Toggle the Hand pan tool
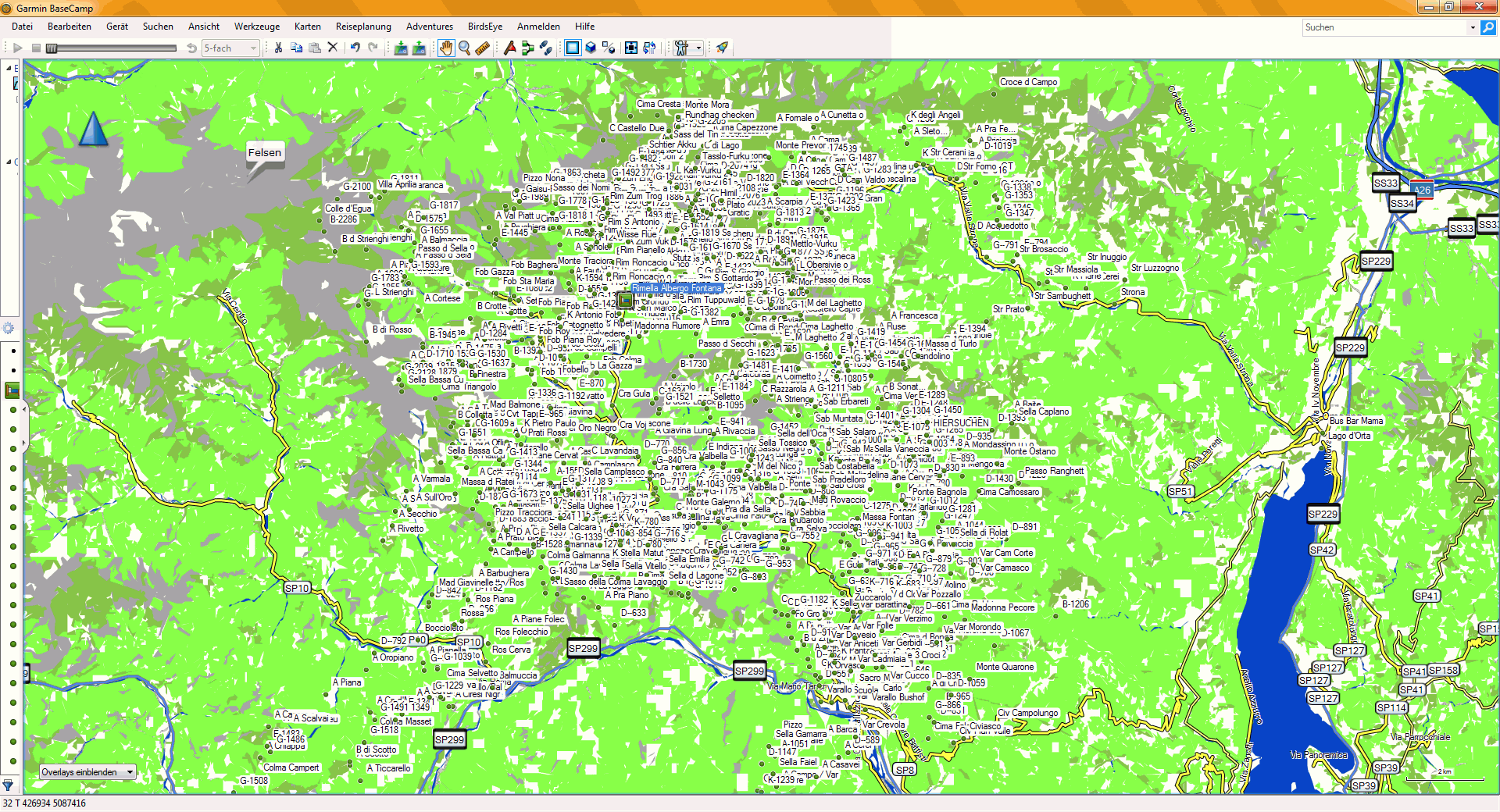This screenshot has width=1500, height=812. 445,48
